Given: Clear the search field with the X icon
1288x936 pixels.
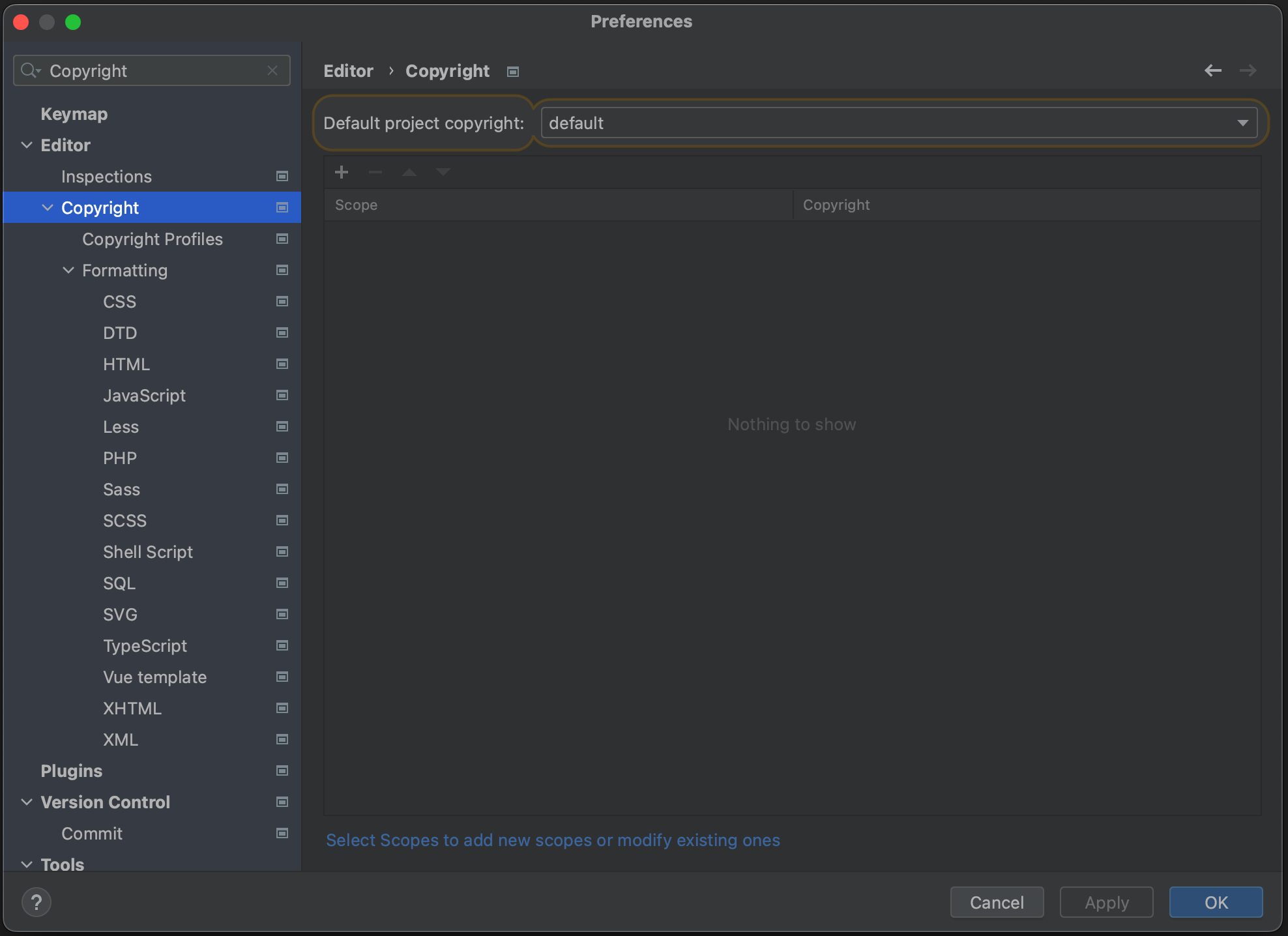Looking at the screenshot, I should tap(272, 70).
